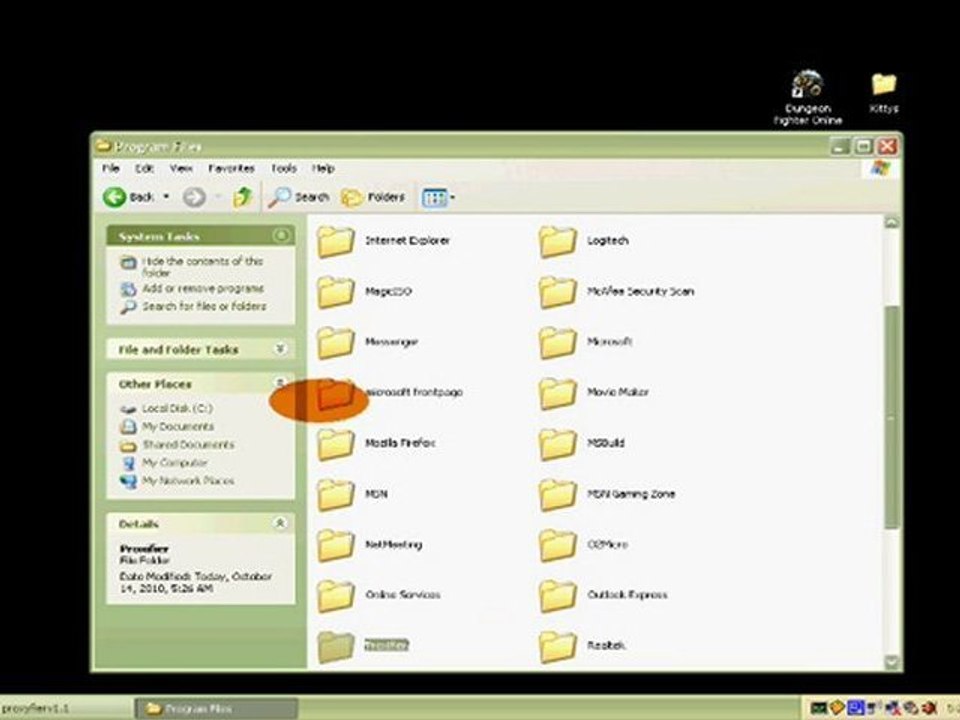Viewport: 960px width, 720px height.
Task: Open Back button history dropdown arrow
Action: pyautogui.click(x=166, y=197)
